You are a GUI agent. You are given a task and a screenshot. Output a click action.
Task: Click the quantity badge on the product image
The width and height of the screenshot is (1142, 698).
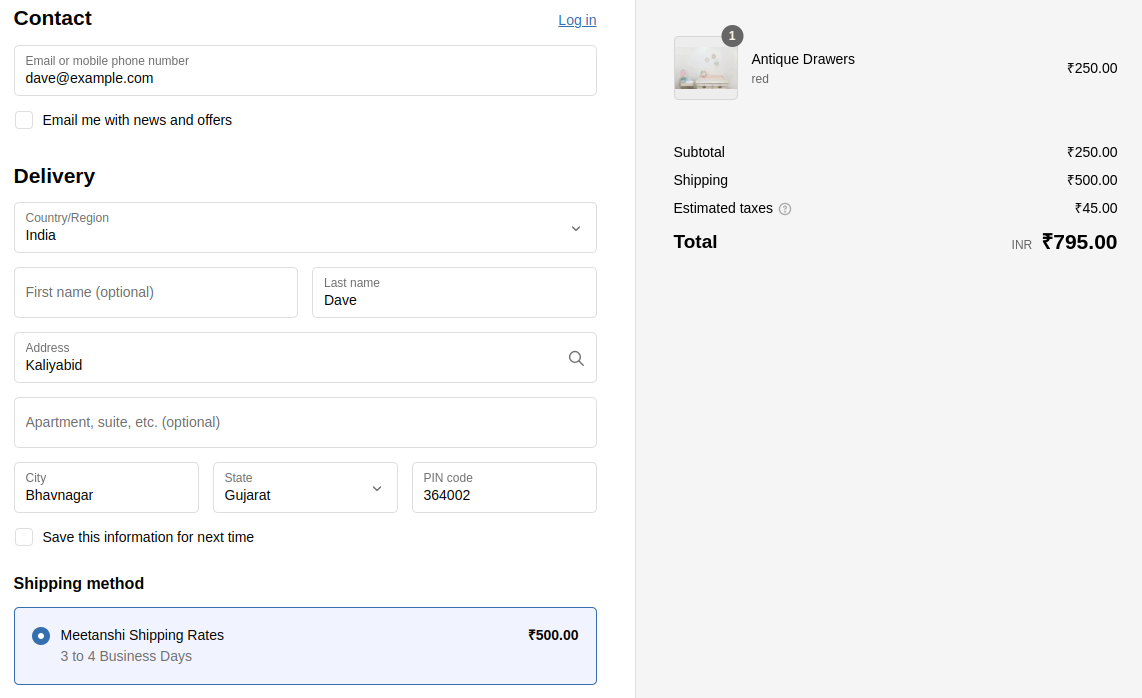pos(732,35)
